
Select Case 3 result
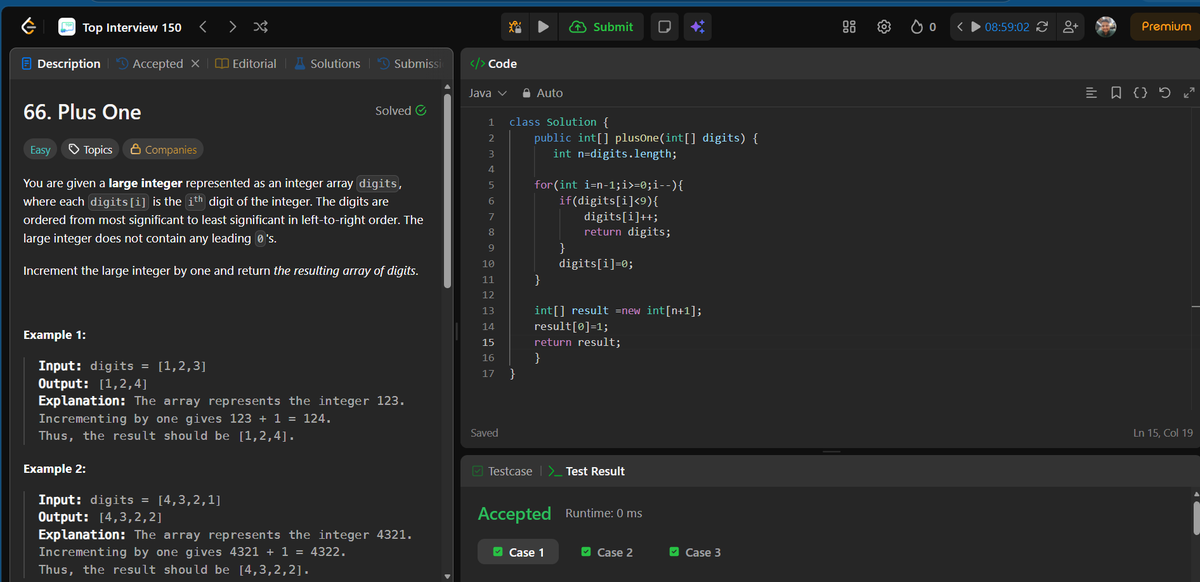point(694,552)
